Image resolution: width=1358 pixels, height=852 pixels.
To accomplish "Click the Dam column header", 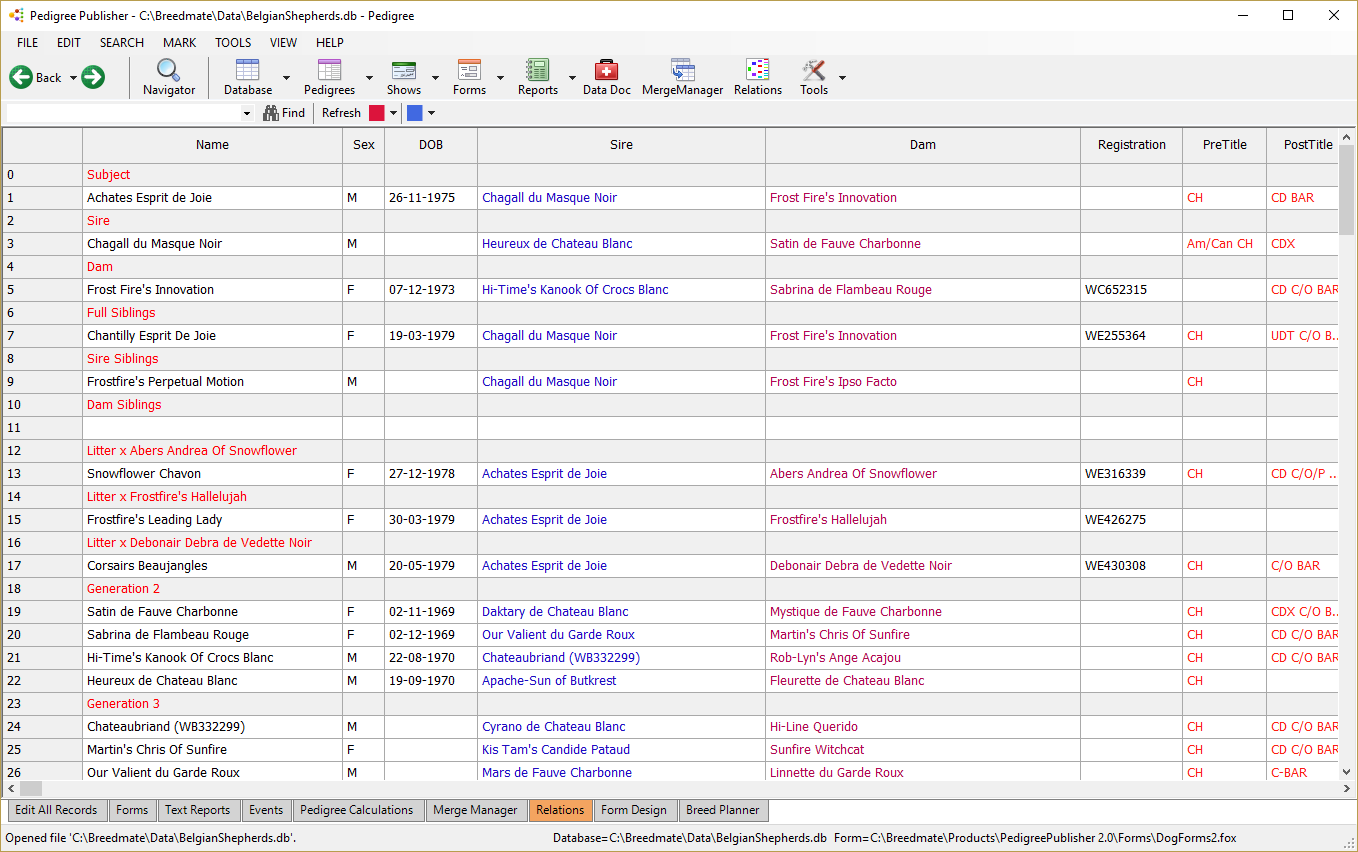I will coord(923,145).
